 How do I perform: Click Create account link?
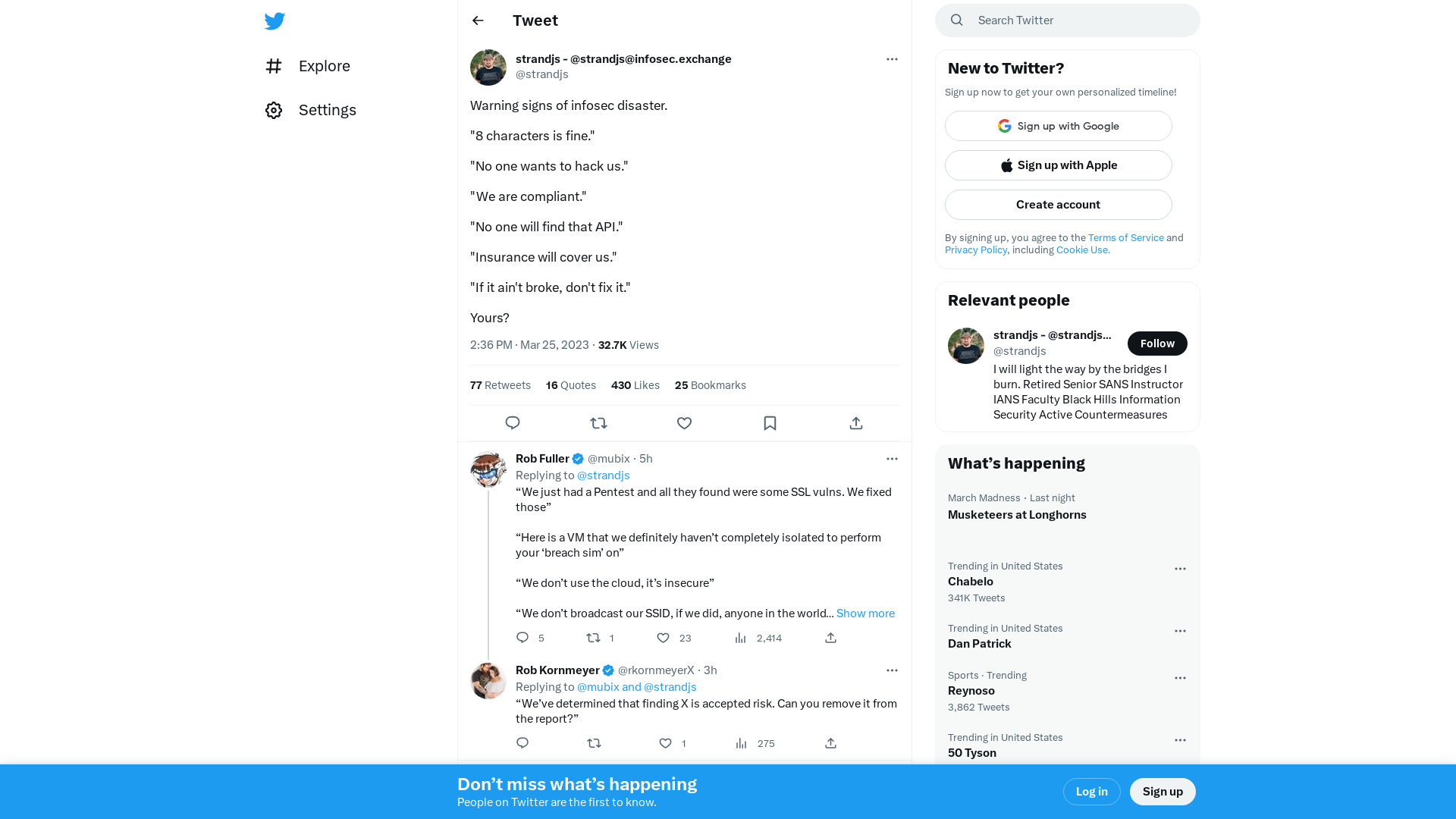[1058, 204]
